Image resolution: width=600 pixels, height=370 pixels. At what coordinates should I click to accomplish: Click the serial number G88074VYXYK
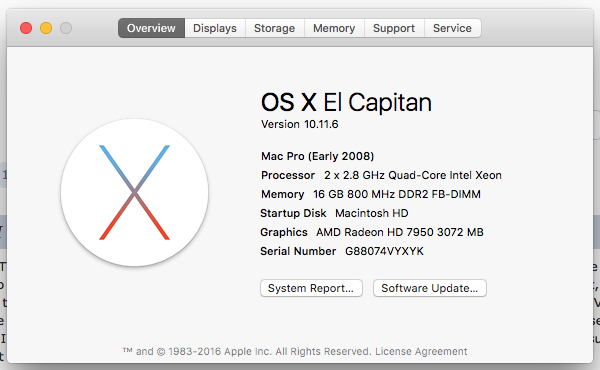(x=384, y=251)
